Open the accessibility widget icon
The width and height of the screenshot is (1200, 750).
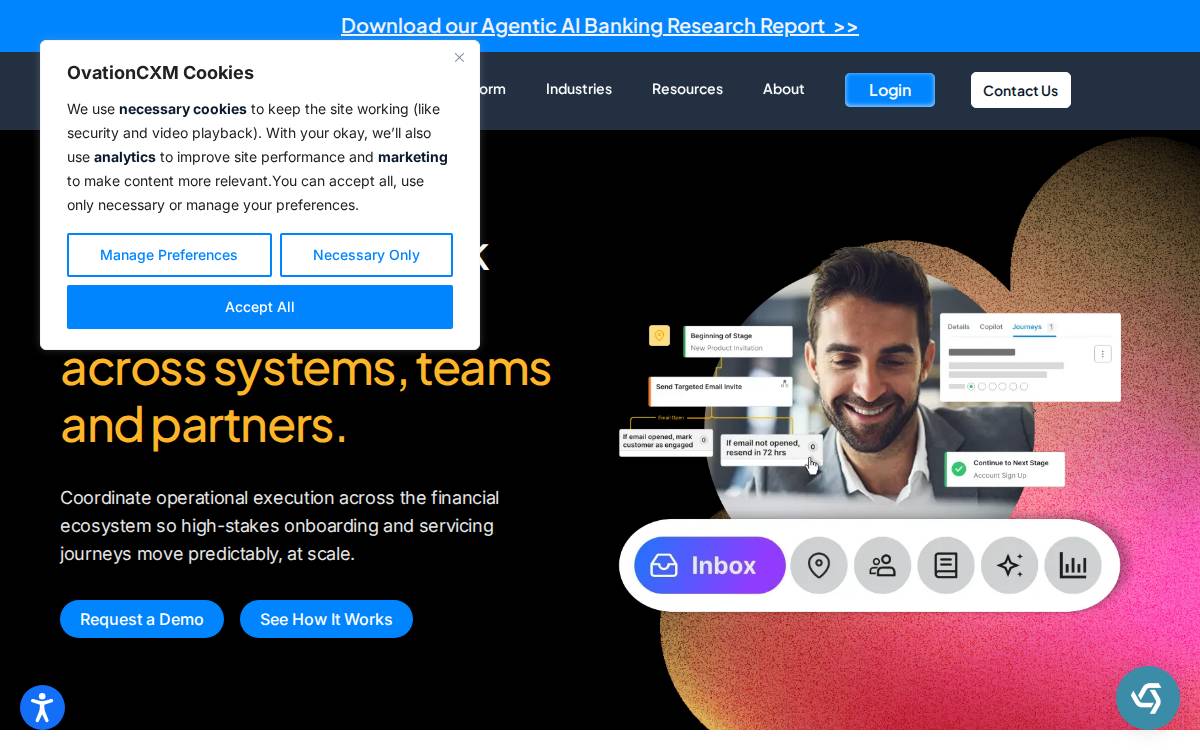pyautogui.click(x=42, y=708)
